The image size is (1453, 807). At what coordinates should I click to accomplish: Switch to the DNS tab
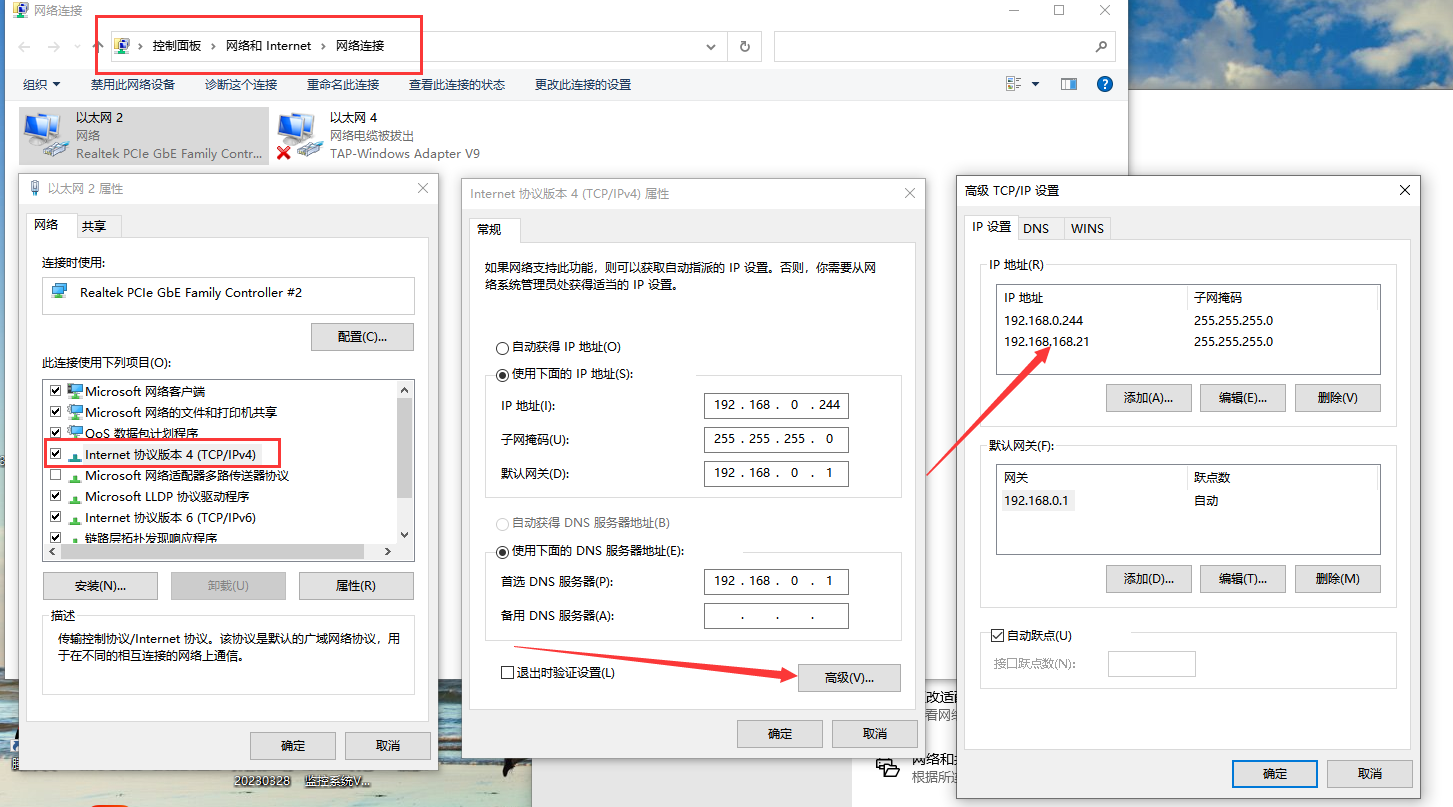pyautogui.click(x=1036, y=228)
